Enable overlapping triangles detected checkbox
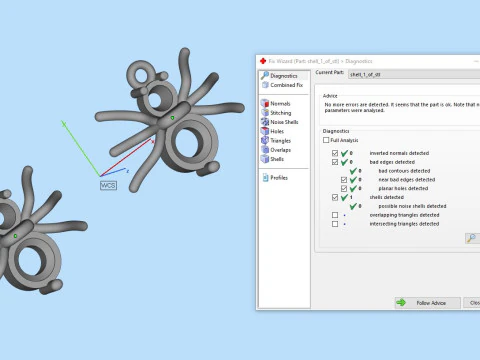This screenshot has width=480, height=360. point(335,215)
